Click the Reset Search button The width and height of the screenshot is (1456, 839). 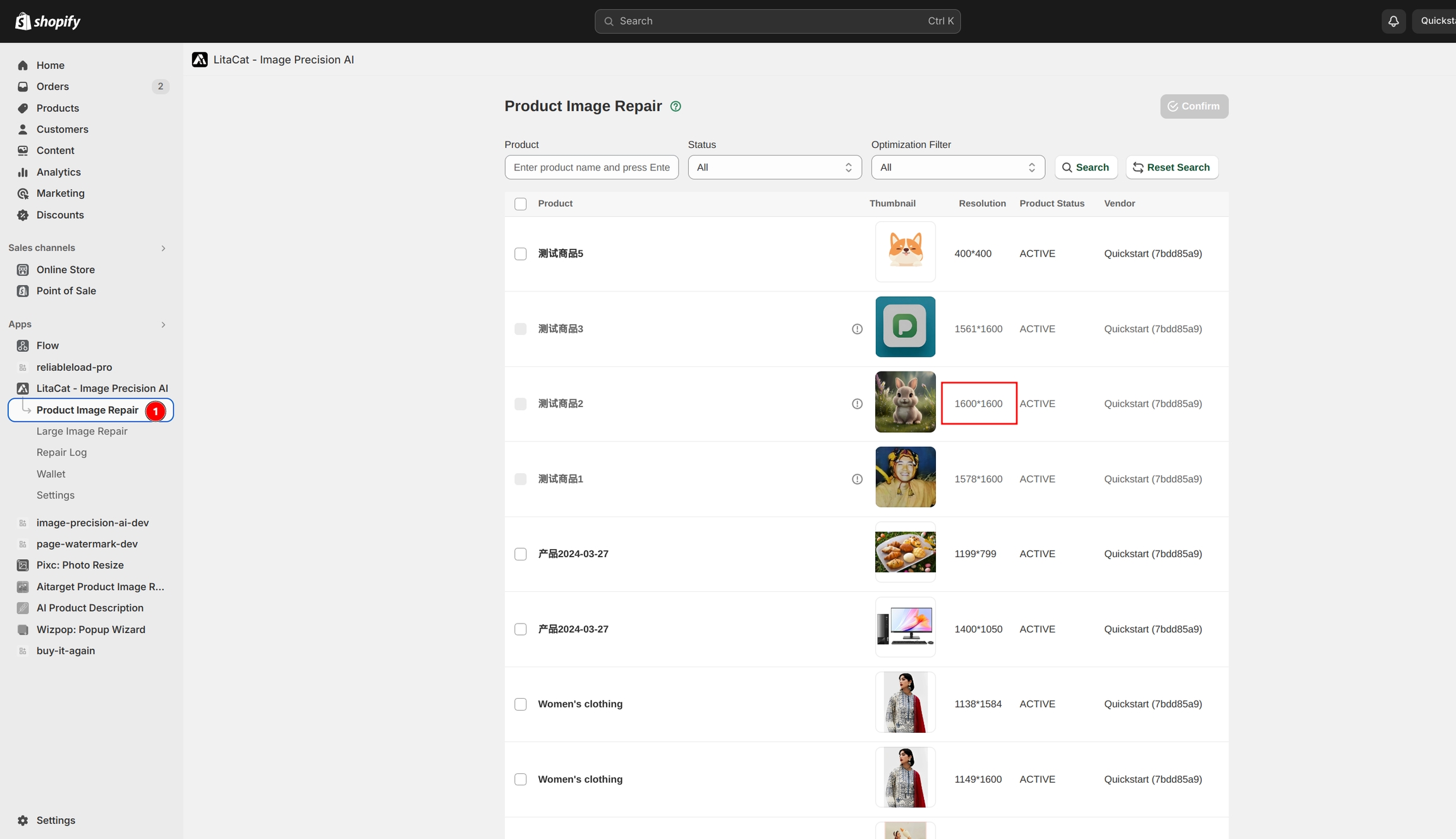click(x=1171, y=167)
